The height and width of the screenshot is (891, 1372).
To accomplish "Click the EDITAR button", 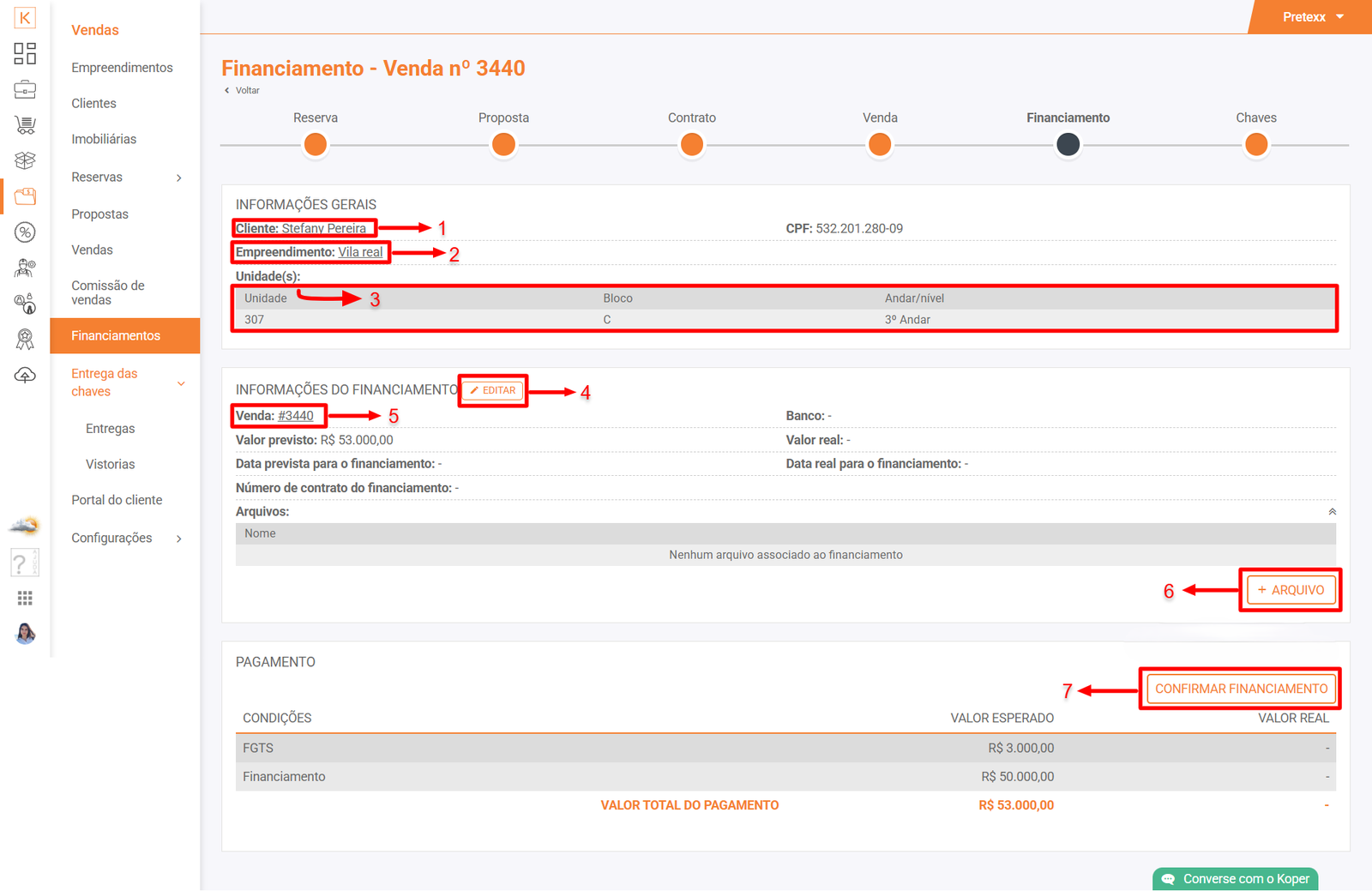I will point(493,391).
